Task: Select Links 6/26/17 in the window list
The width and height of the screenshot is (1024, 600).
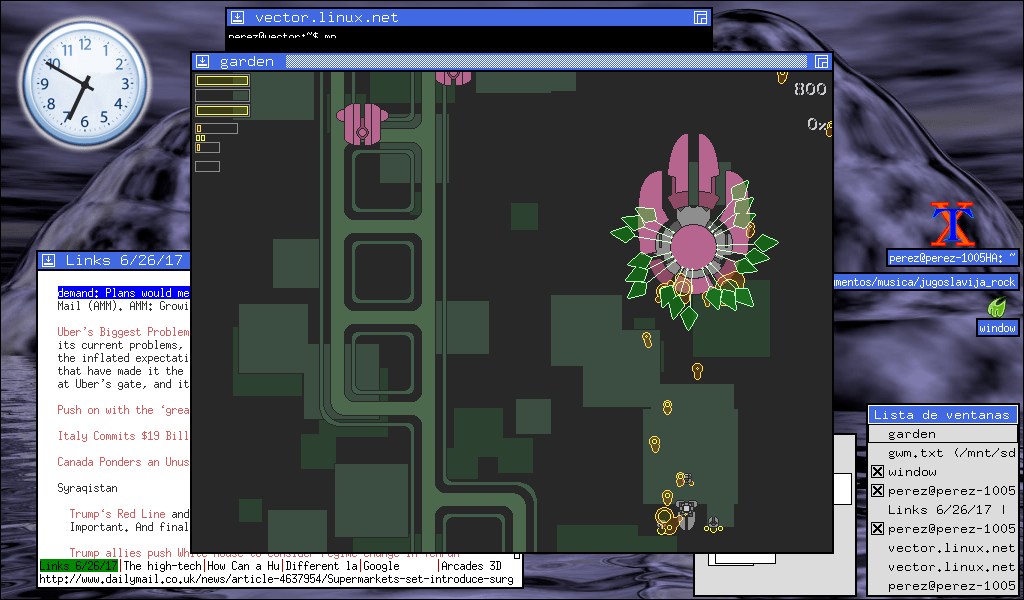Action: (x=942, y=509)
